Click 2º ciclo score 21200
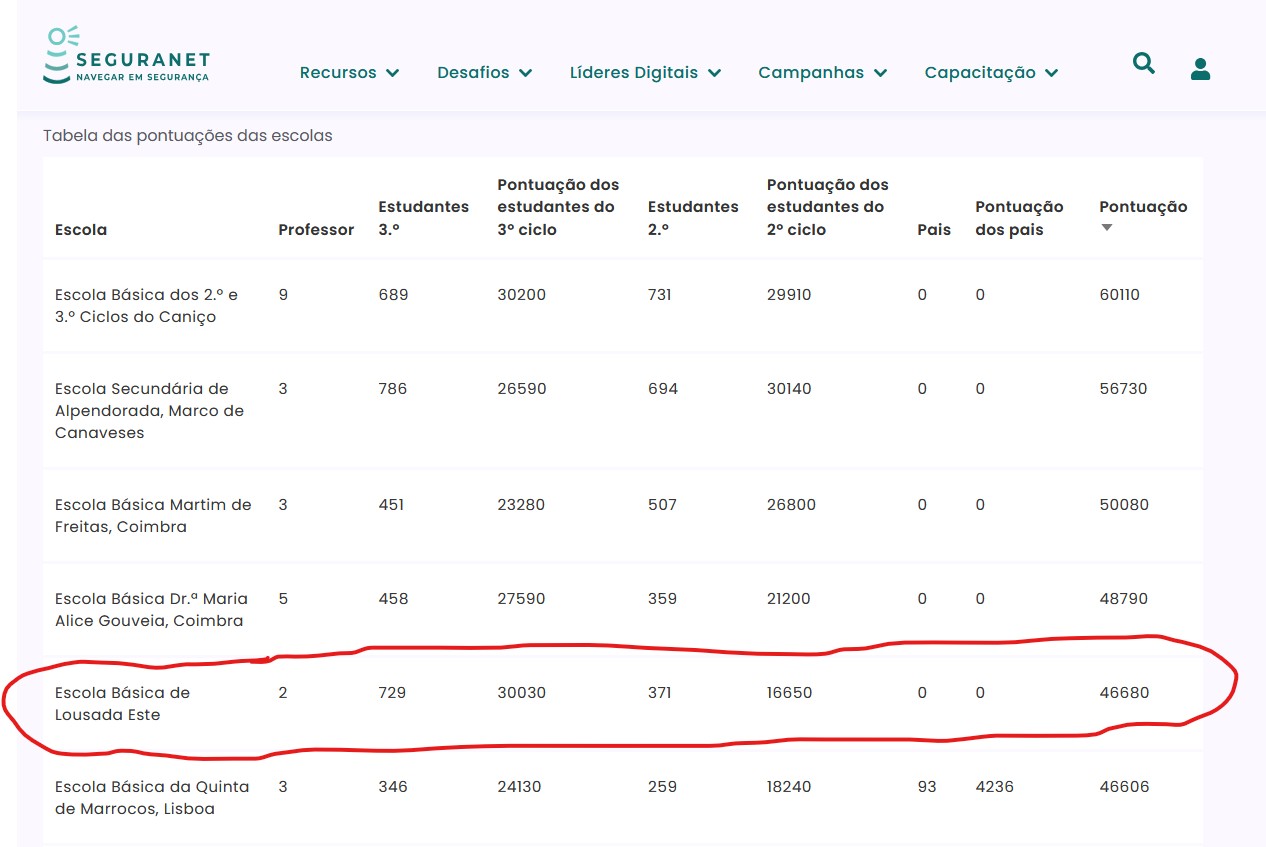1266x847 pixels. click(x=789, y=599)
